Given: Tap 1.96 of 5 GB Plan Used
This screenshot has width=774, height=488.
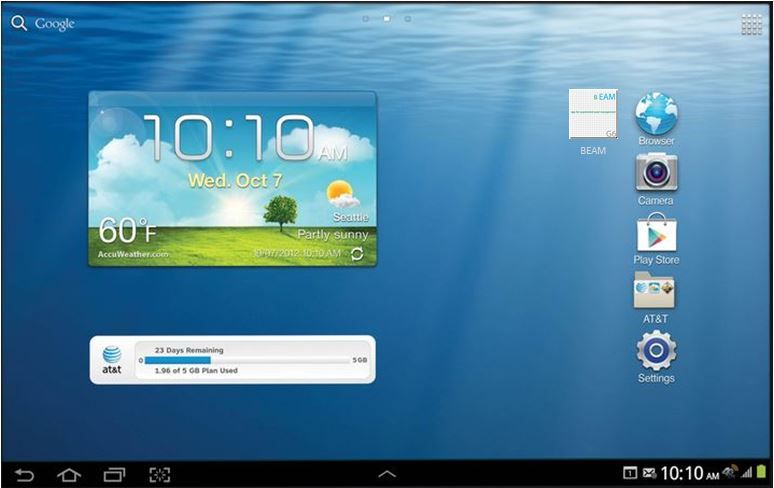Looking at the screenshot, I should 196,371.
